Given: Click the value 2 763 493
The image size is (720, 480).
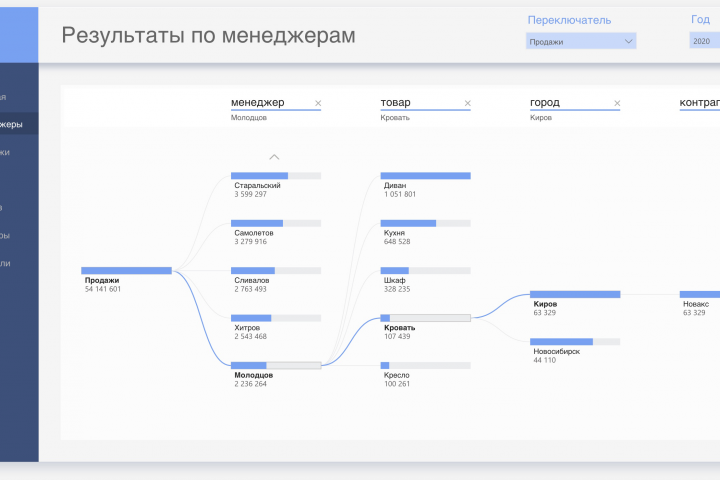Looking at the screenshot, I should point(250,289).
